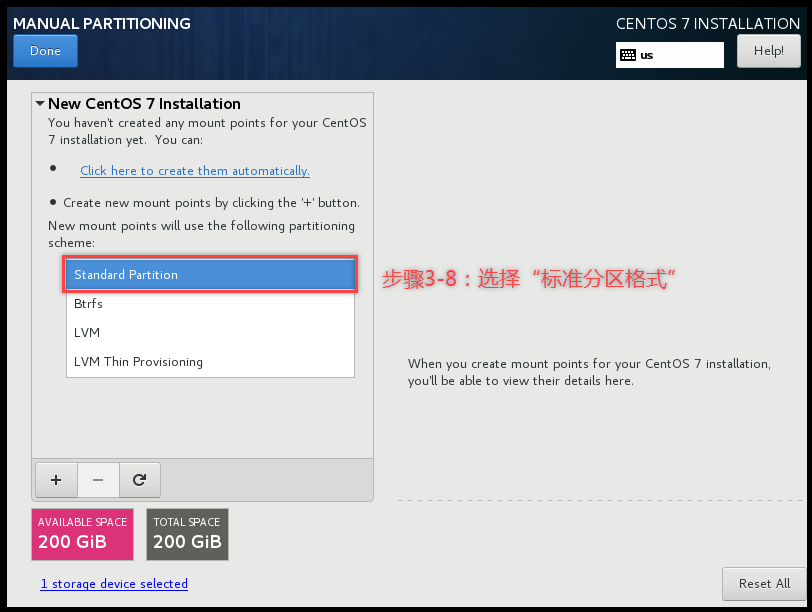Viewport: 812px width, 612px height.
Task: Click the Reset All button
Action: pyautogui.click(x=764, y=584)
